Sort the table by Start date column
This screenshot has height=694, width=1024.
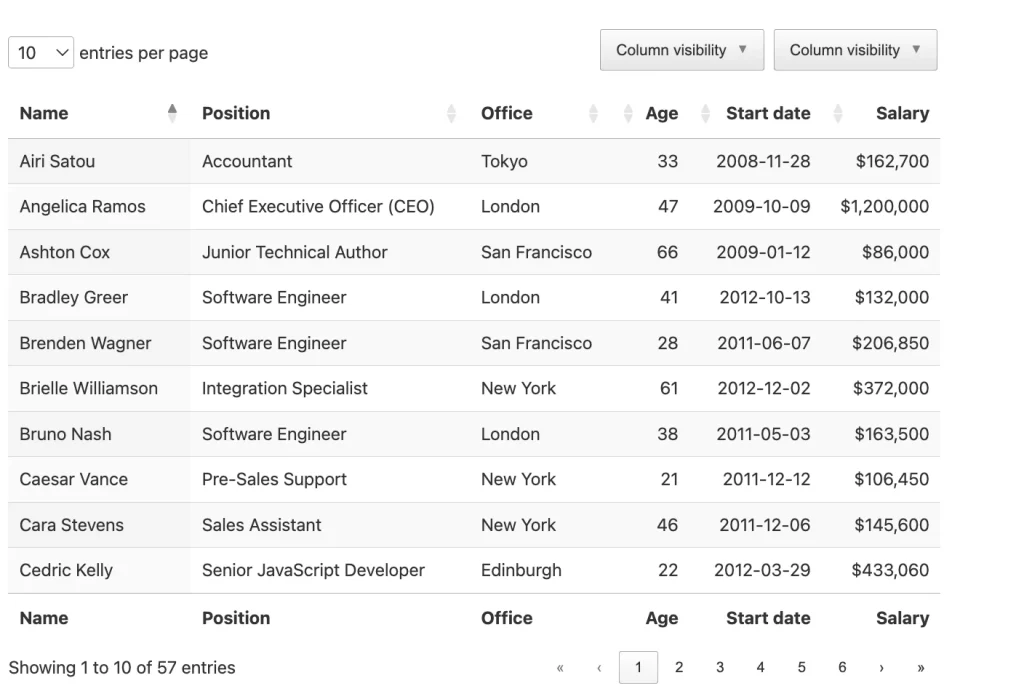[x=767, y=113]
